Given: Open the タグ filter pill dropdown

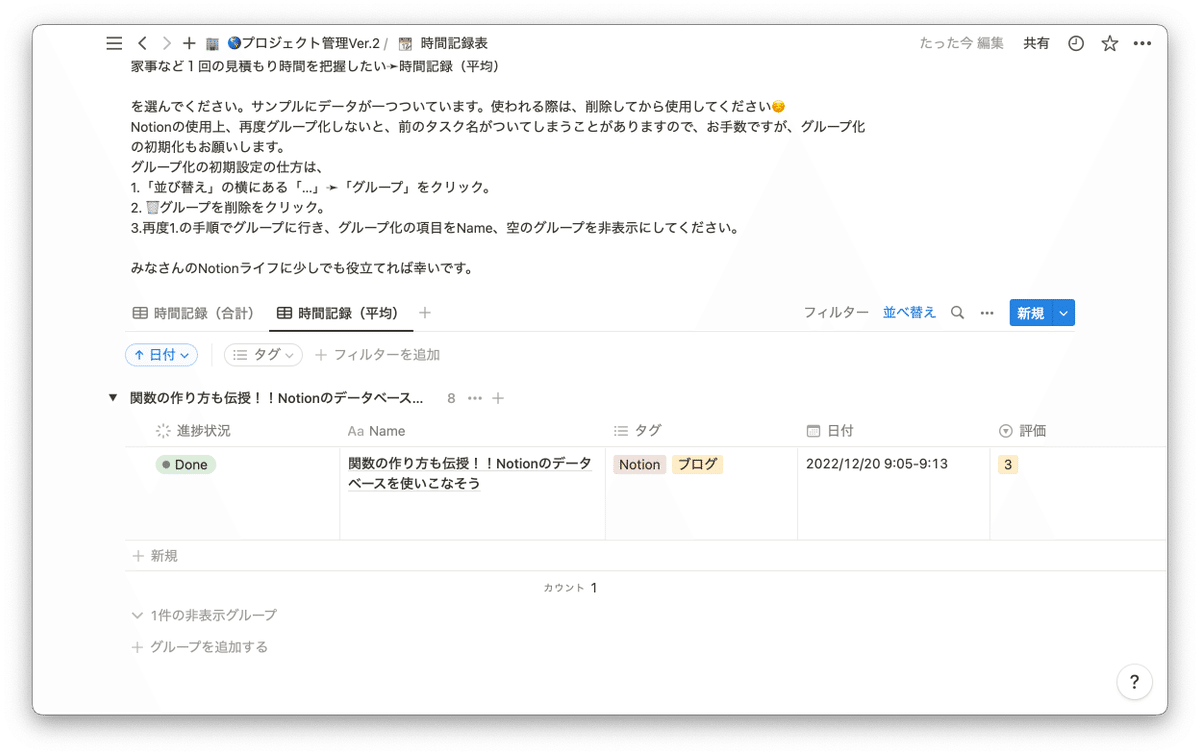Looking at the screenshot, I should [x=263, y=355].
